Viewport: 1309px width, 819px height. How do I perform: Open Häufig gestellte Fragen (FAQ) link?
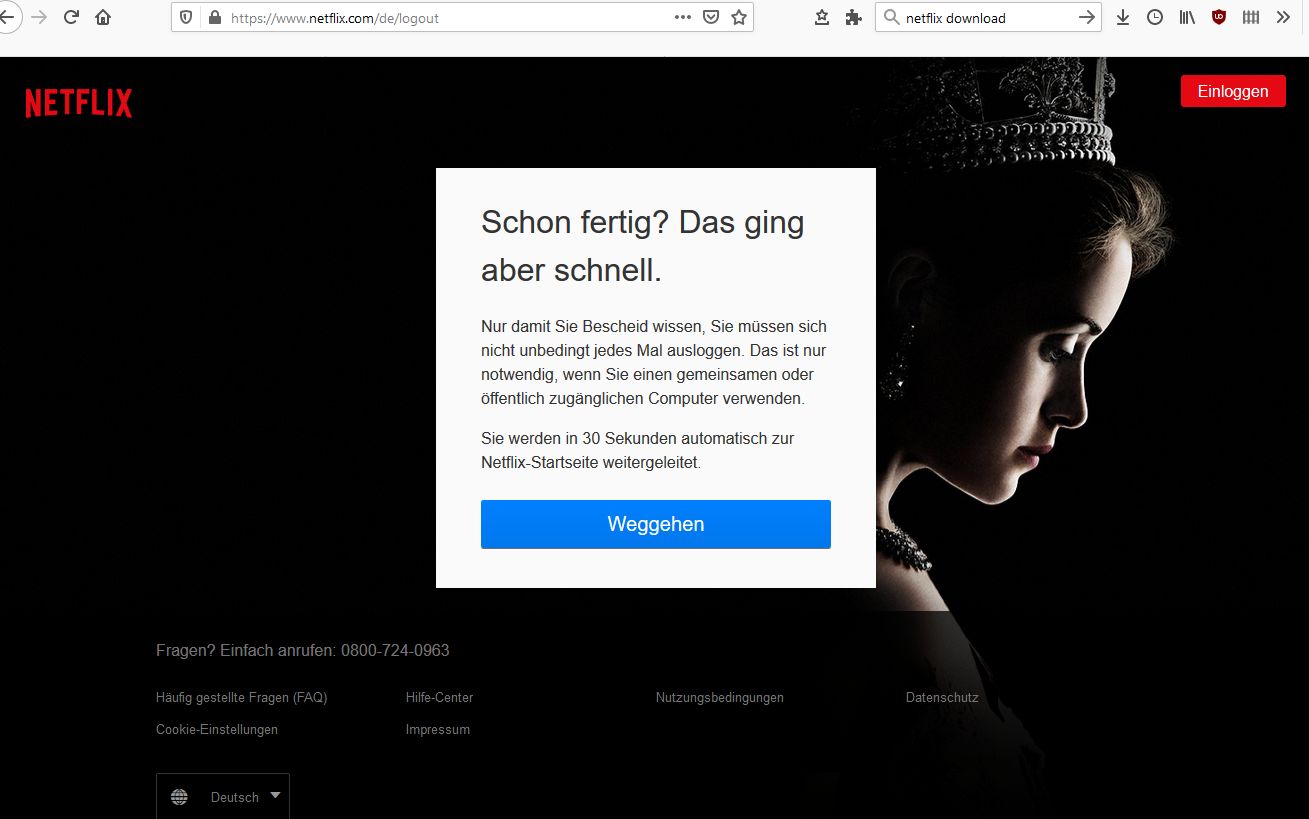(242, 697)
